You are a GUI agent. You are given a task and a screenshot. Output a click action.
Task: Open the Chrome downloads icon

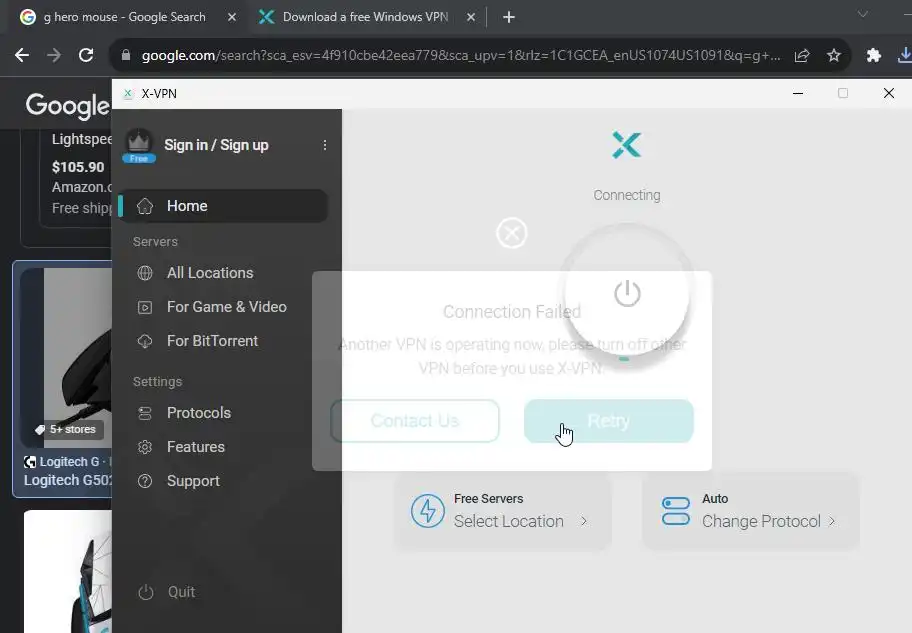pyautogui.click(x=905, y=55)
